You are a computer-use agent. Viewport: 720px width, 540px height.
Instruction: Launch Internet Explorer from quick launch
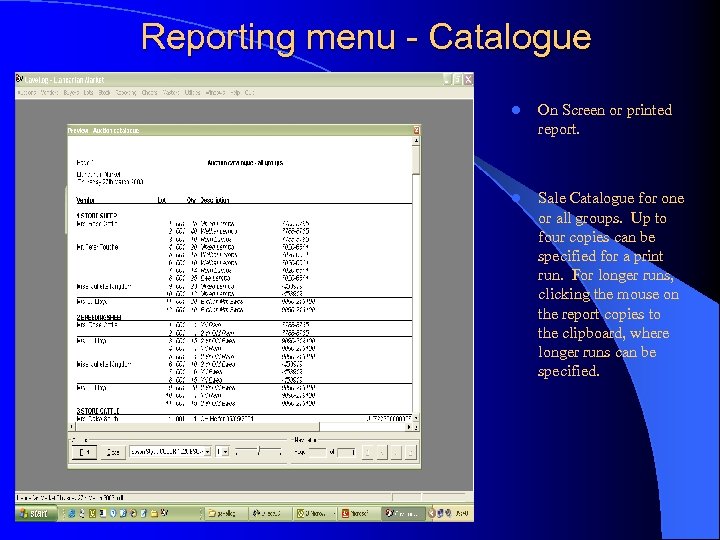click(72, 513)
